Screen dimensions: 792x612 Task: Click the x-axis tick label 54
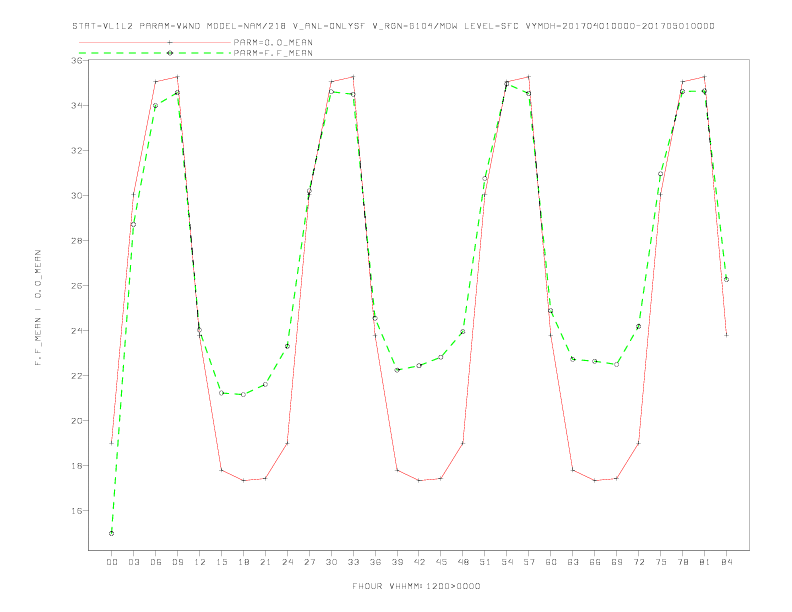pyautogui.click(x=507, y=562)
